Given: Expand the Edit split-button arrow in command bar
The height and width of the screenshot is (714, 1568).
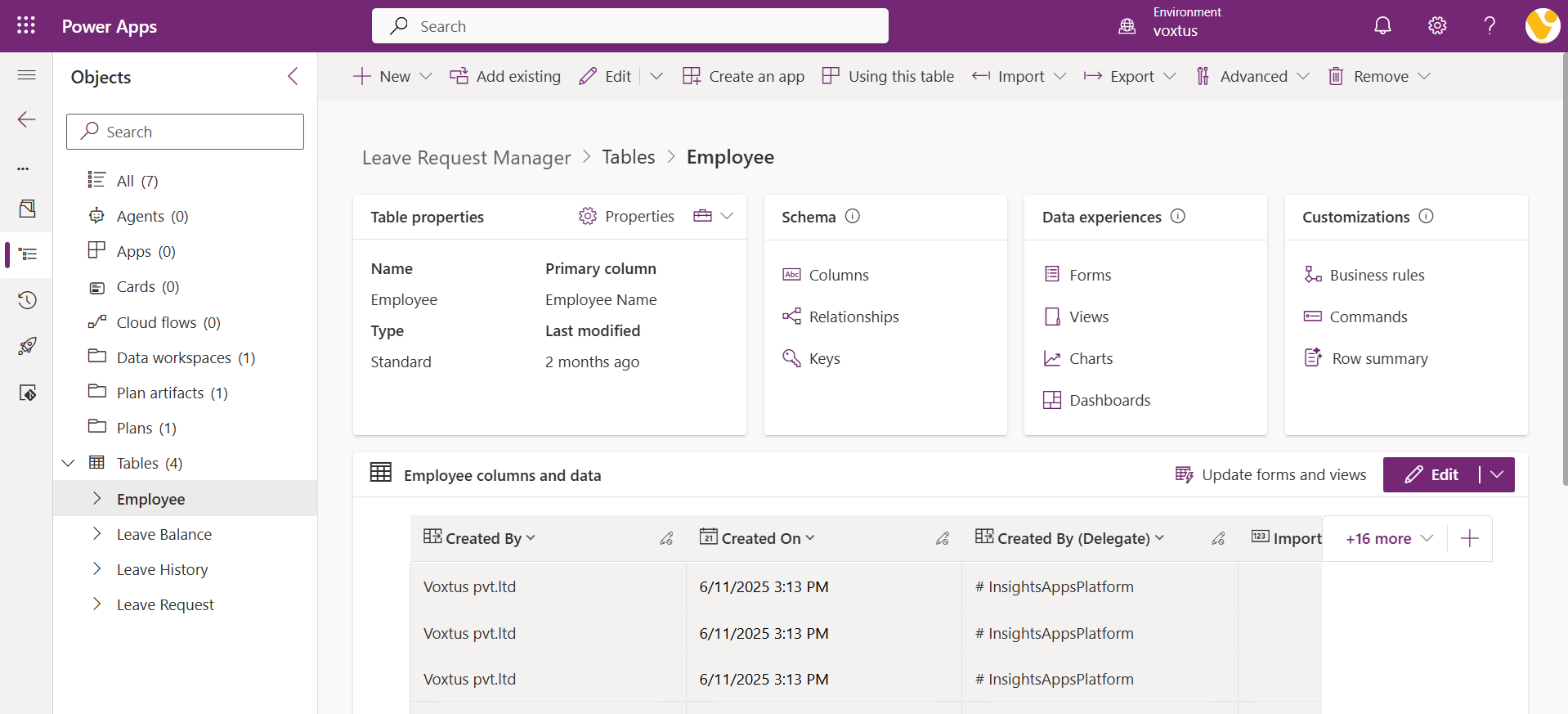Looking at the screenshot, I should pos(656,76).
